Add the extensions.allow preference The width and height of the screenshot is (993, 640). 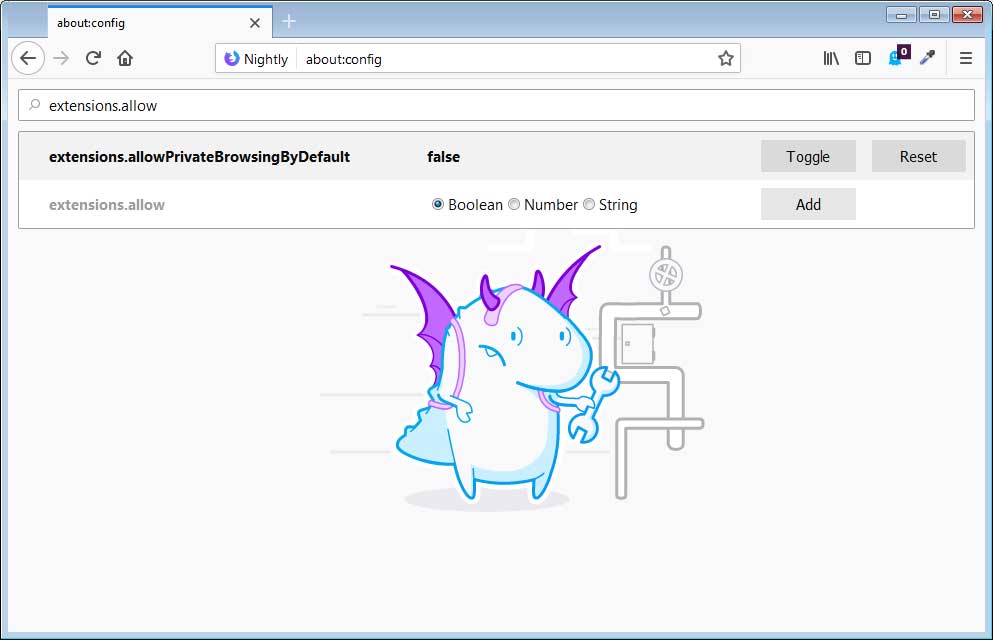point(808,204)
